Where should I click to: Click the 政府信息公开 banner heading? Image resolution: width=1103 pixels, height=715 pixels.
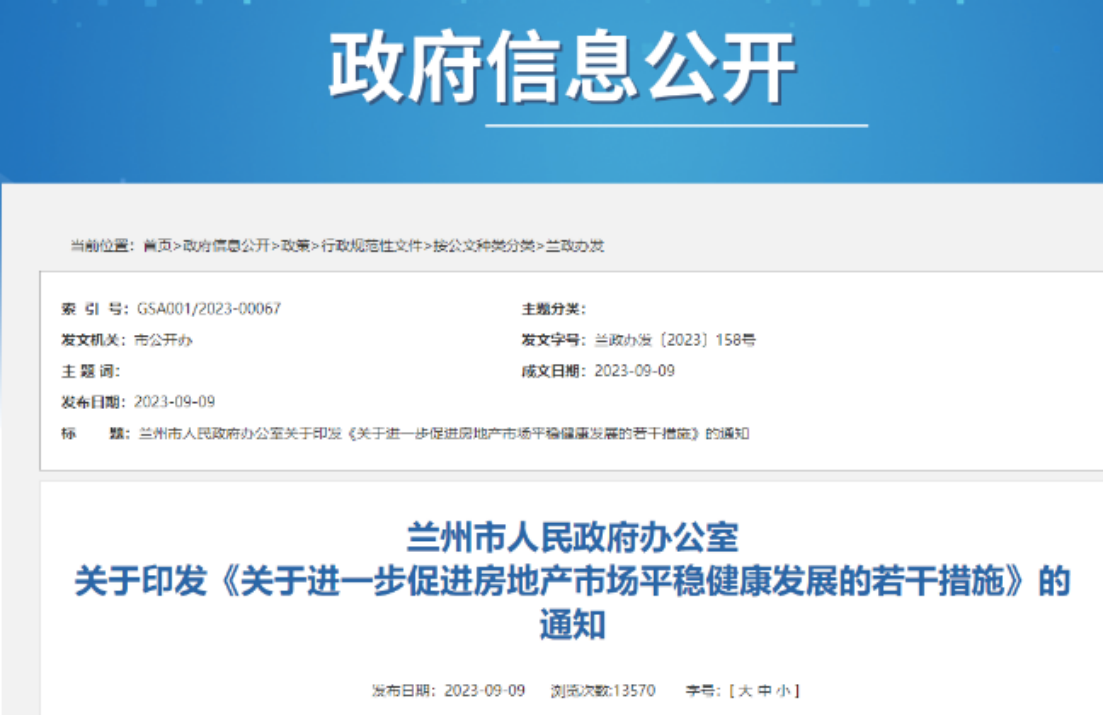pos(563,68)
